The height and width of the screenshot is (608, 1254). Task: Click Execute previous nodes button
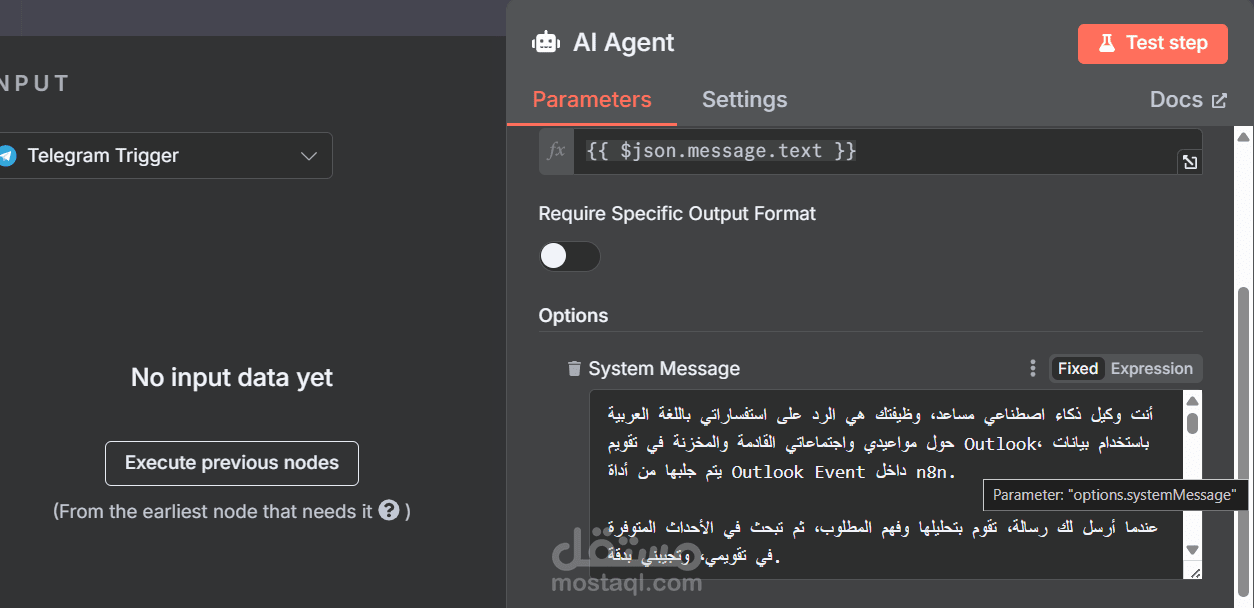point(232,463)
